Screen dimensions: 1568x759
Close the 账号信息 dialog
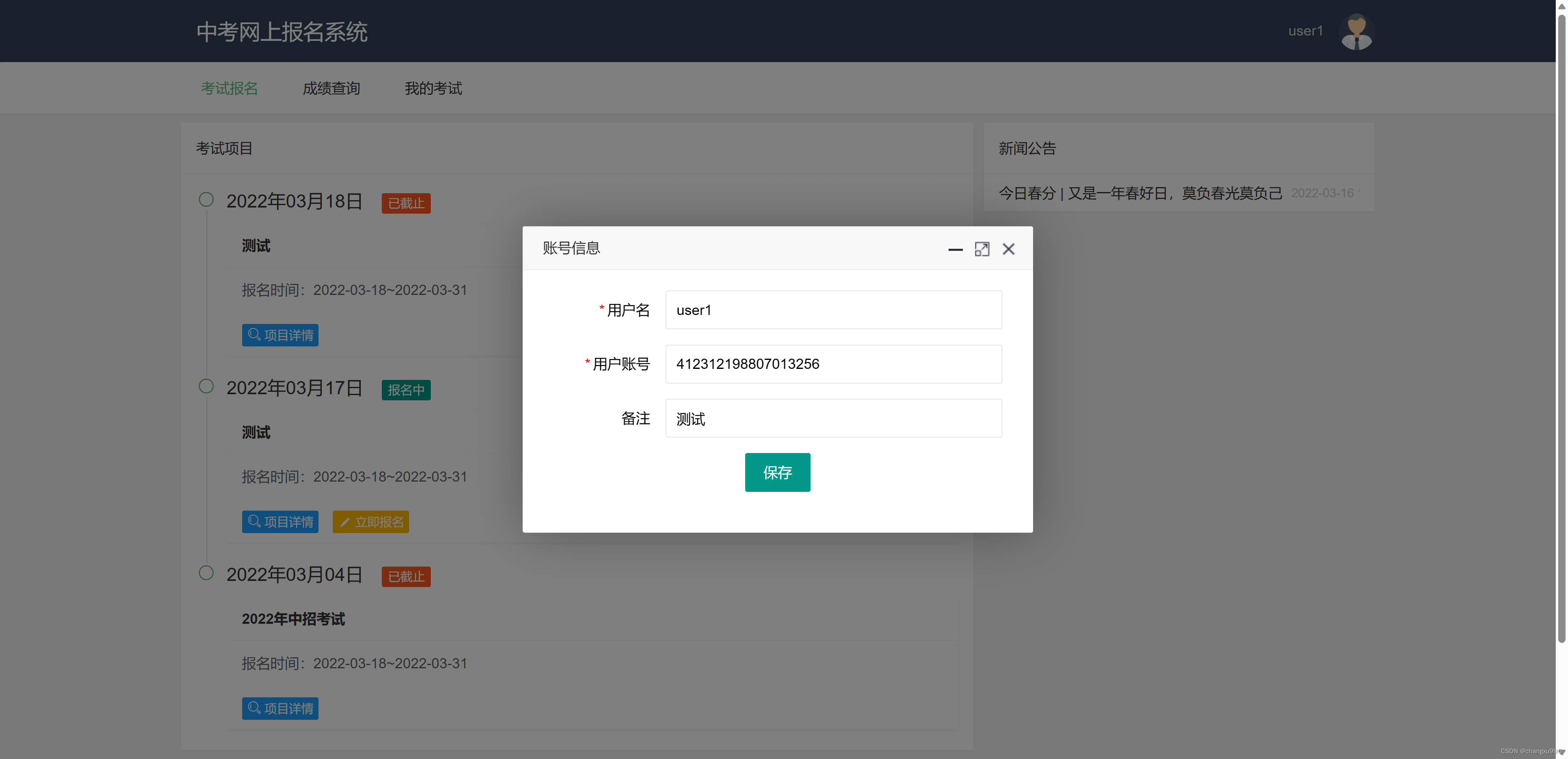click(x=1008, y=249)
